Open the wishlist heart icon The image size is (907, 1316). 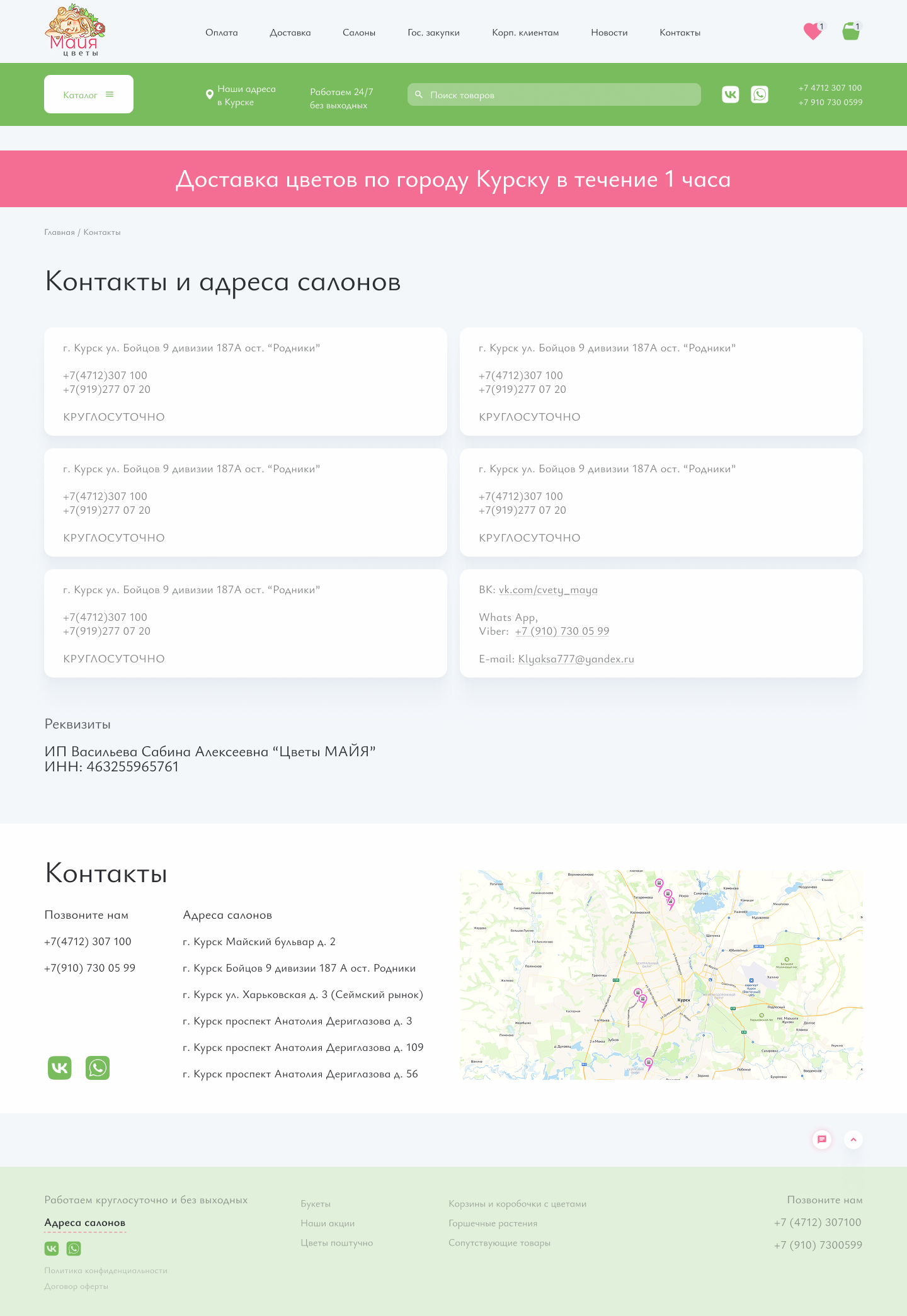[813, 31]
